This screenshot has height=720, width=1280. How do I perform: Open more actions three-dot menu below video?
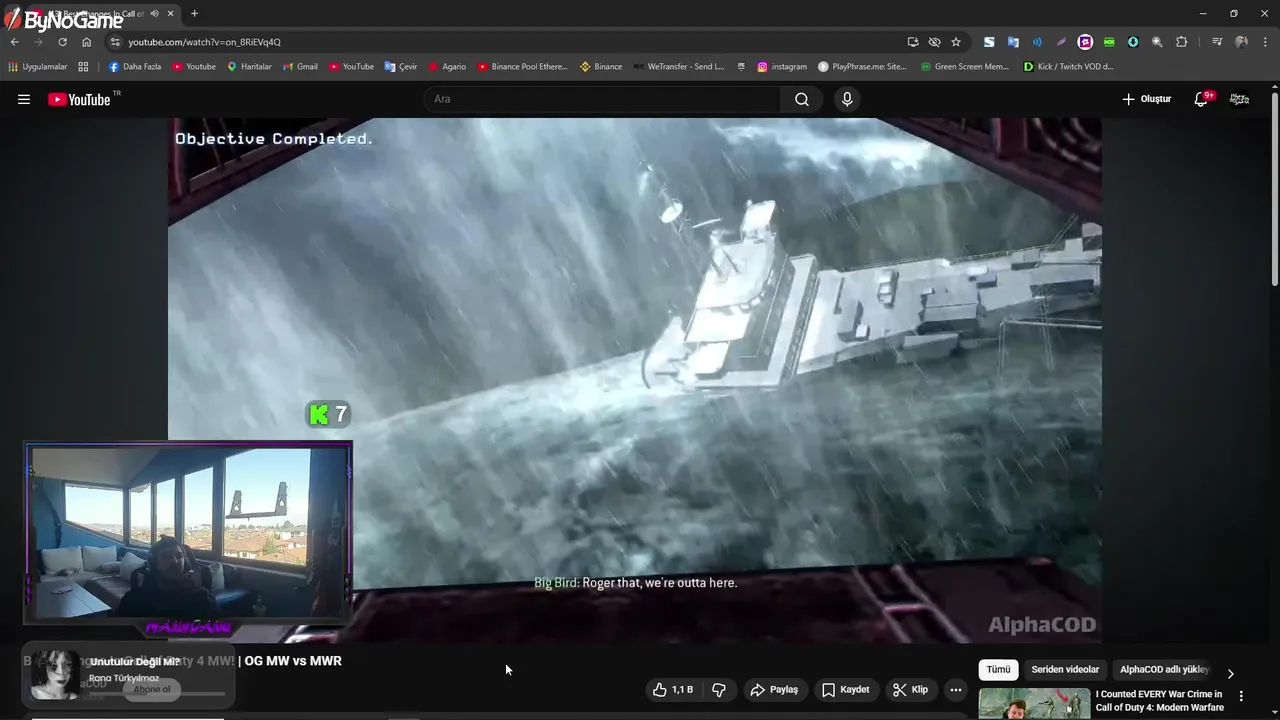coord(956,690)
